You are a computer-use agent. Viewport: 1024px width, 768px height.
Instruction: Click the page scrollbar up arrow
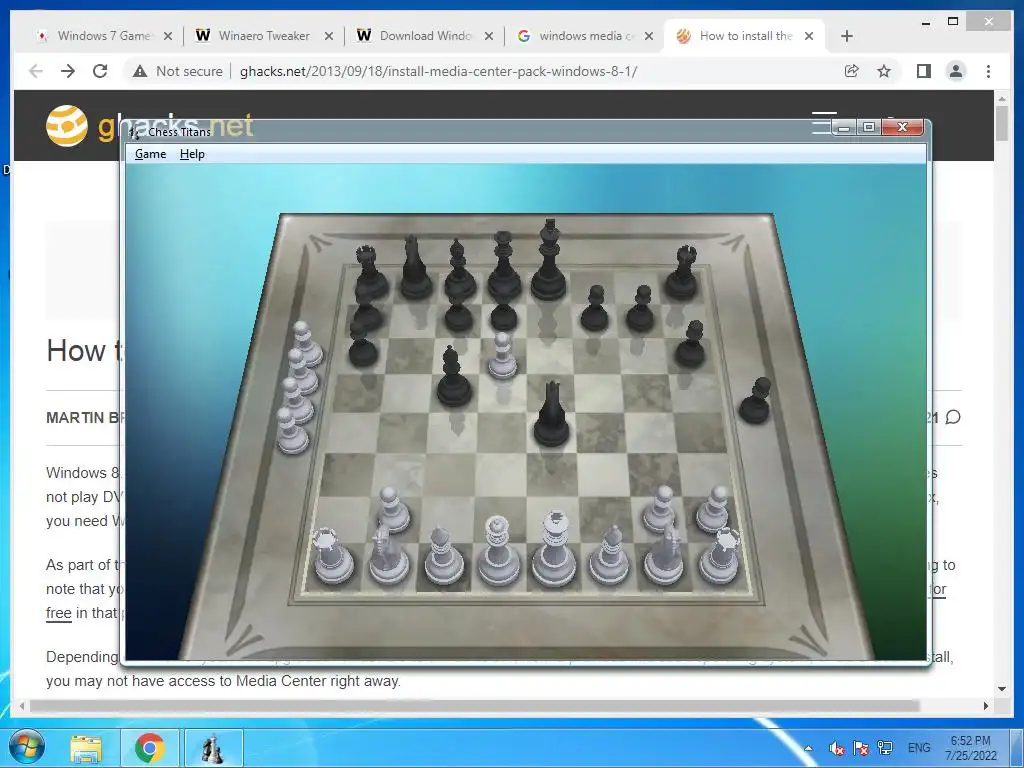[1002, 98]
